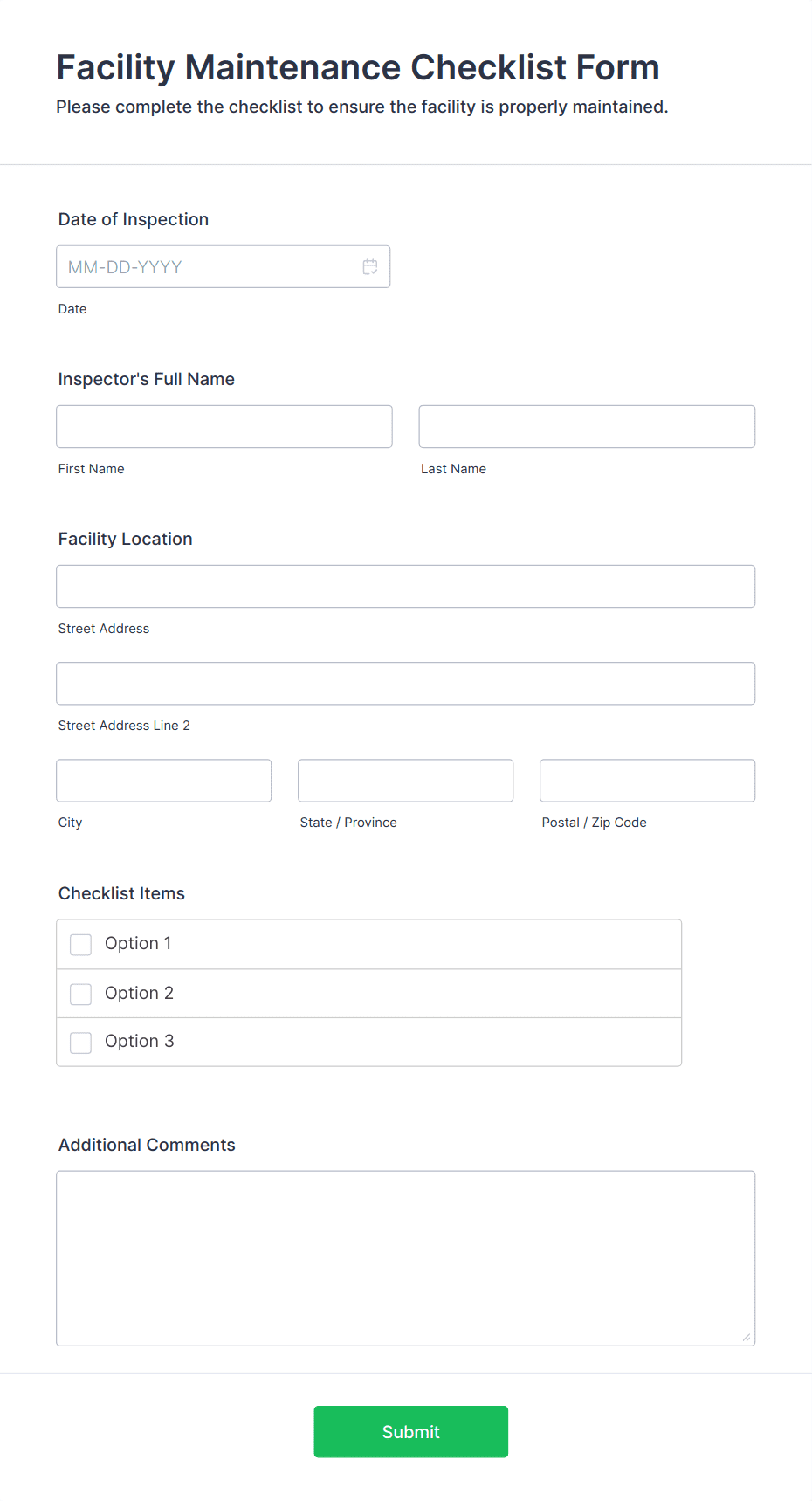
Task: Select the Street Address Line 2 field
Action: [x=406, y=684]
